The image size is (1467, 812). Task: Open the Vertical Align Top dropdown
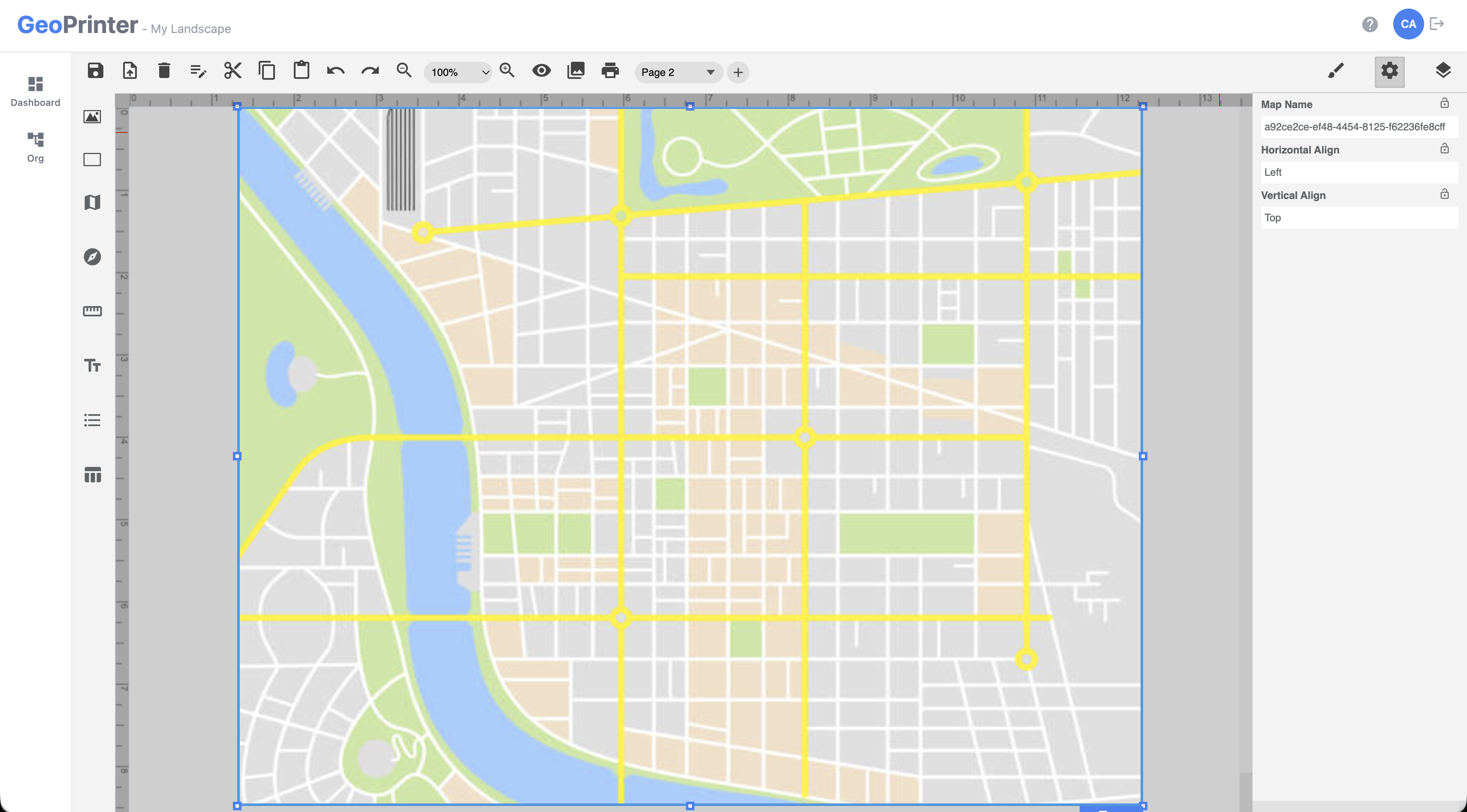[1359, 218]
